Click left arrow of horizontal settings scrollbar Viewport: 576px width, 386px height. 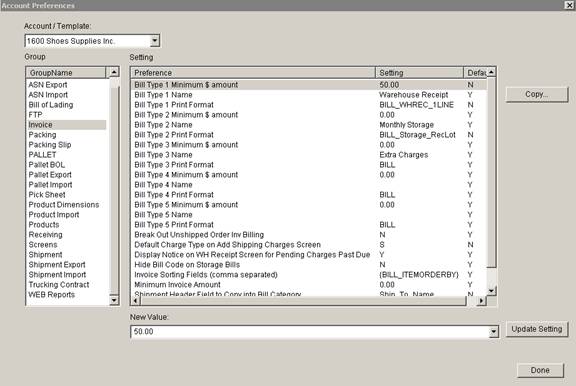click(136, 301)
